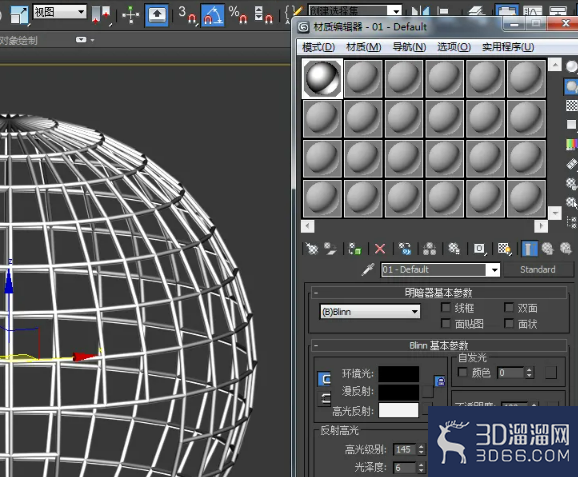
Task: Toggle 3D Snaps in main toolbar
Action: coord(187,15)
